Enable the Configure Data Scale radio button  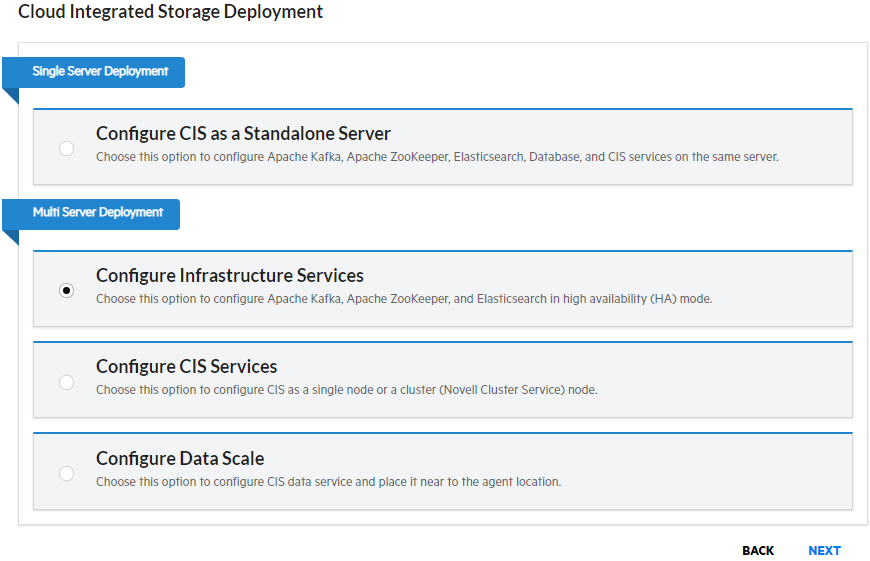(66, 473)
